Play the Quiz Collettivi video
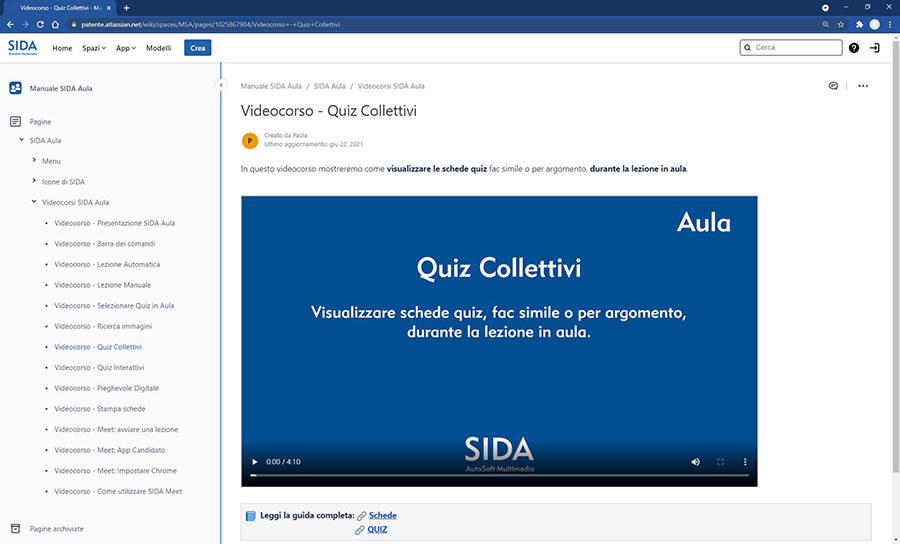This screenshot has width=900, height=544. (x=254, y=462)
